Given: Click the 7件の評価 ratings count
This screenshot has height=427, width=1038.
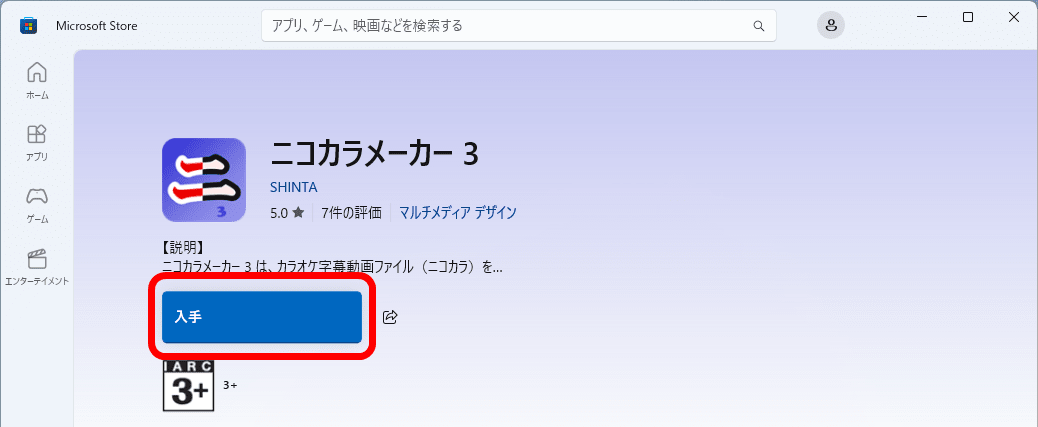Looking at the screenshot, I should 351,213.
